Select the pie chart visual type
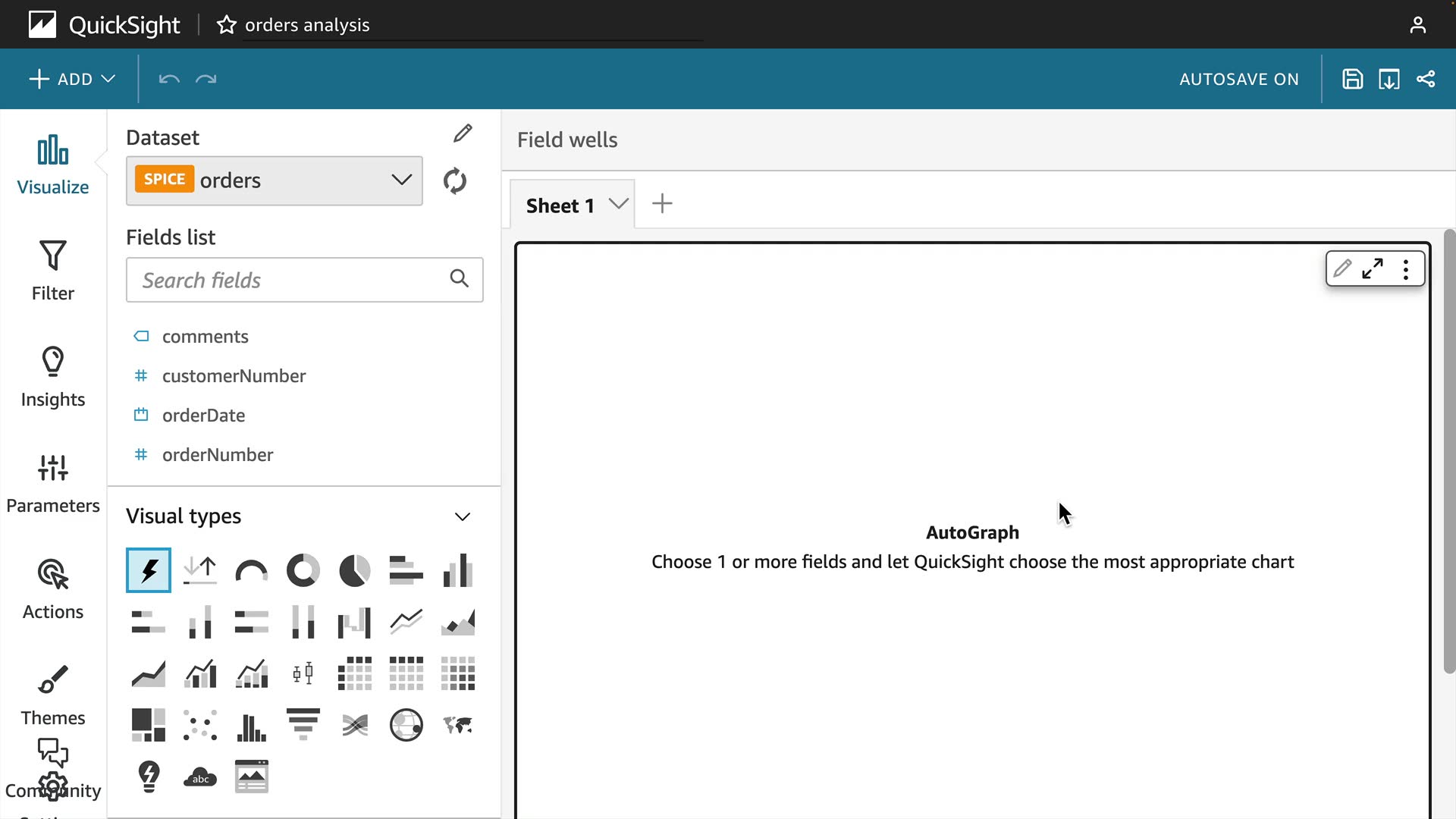The height and width of the screenshot is (819, 1456). pos(354,570)
